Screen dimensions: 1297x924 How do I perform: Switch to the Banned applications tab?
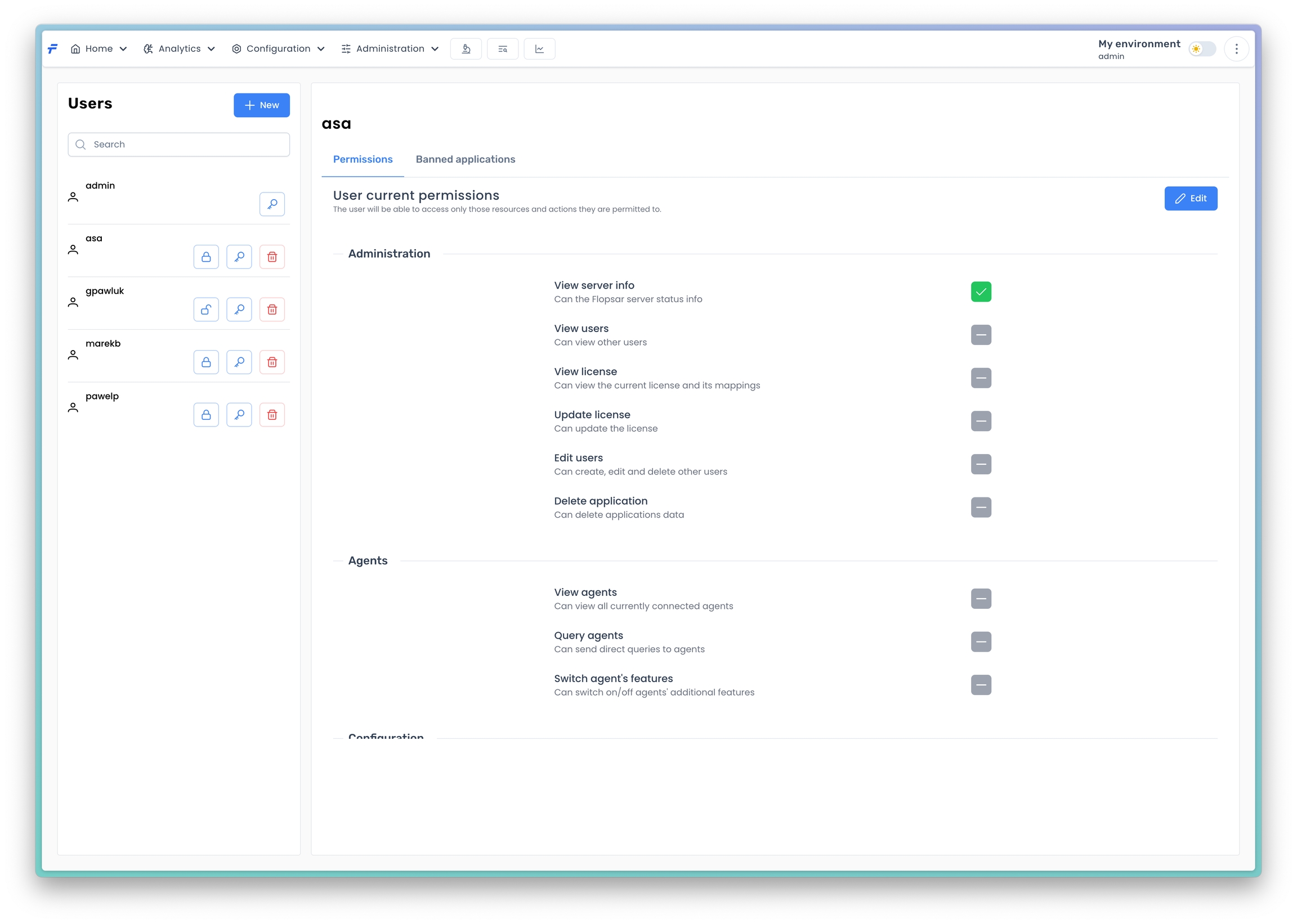pyautogui.click(x=465, y=159)
